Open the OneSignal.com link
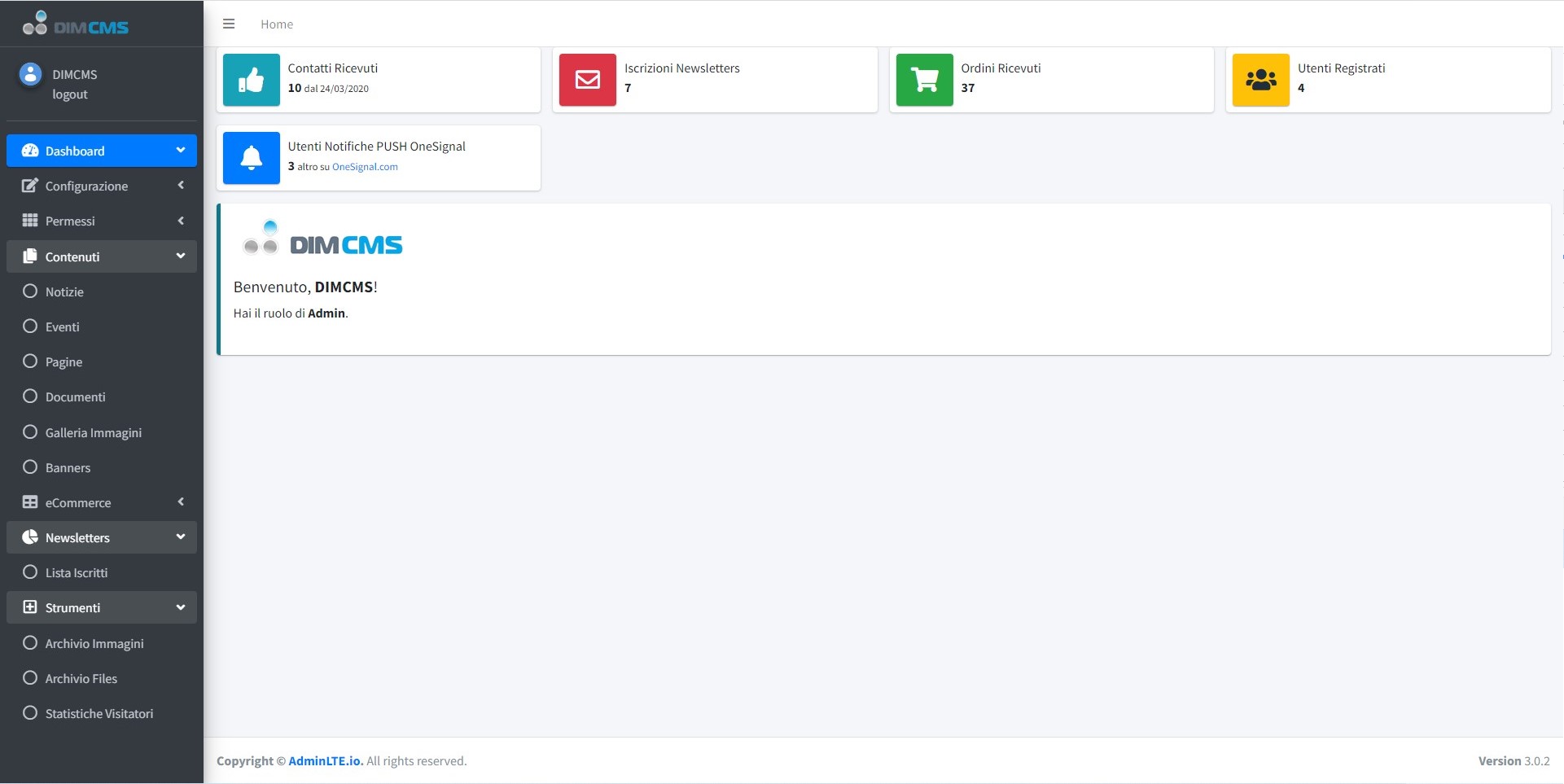The image size is (1564, 784). (x=365, y=167)
